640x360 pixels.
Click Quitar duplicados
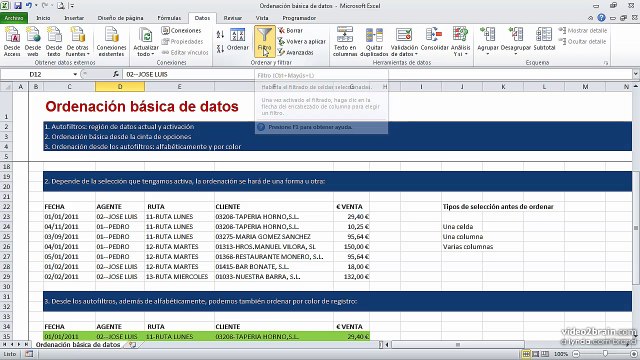pyautogui.click(x=374, y=41)
